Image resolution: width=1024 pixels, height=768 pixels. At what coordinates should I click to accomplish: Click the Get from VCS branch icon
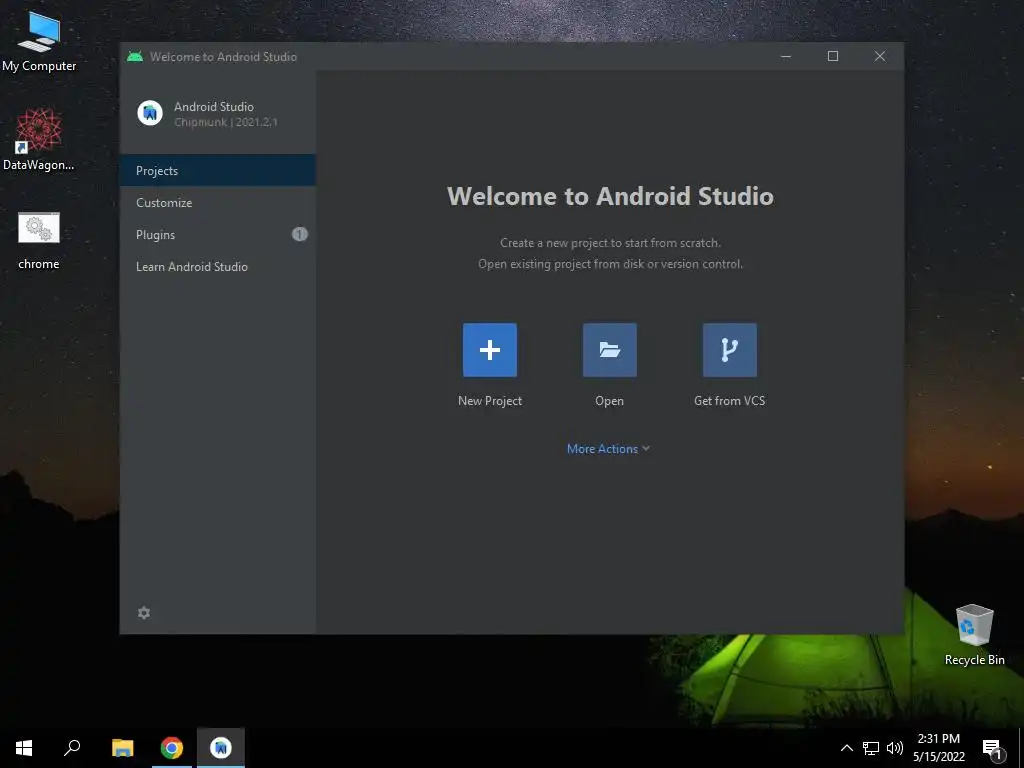tap(729, 350)
